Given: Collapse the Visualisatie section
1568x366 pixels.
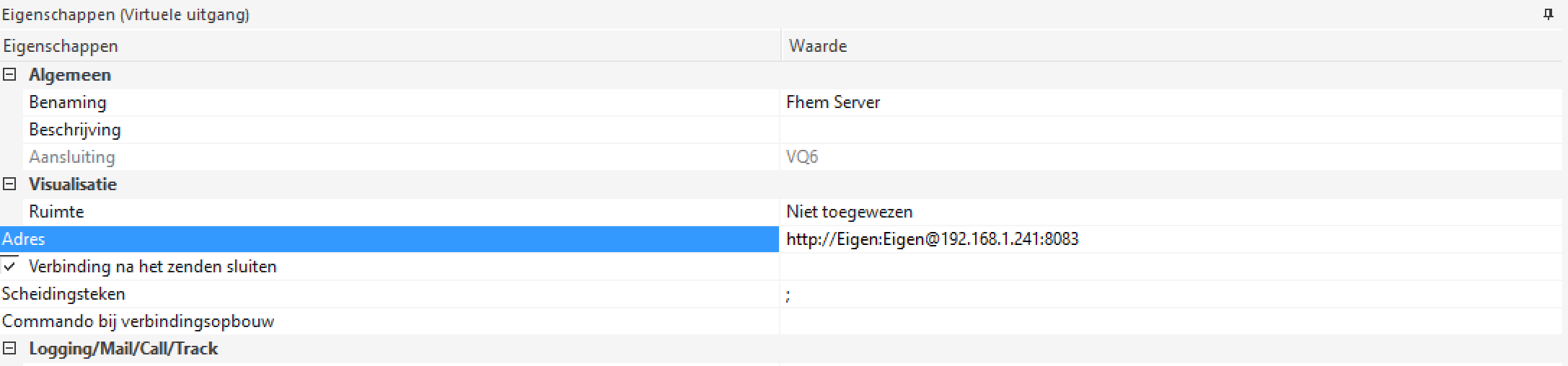Looking at the screenshot, I should click(9, 184).
